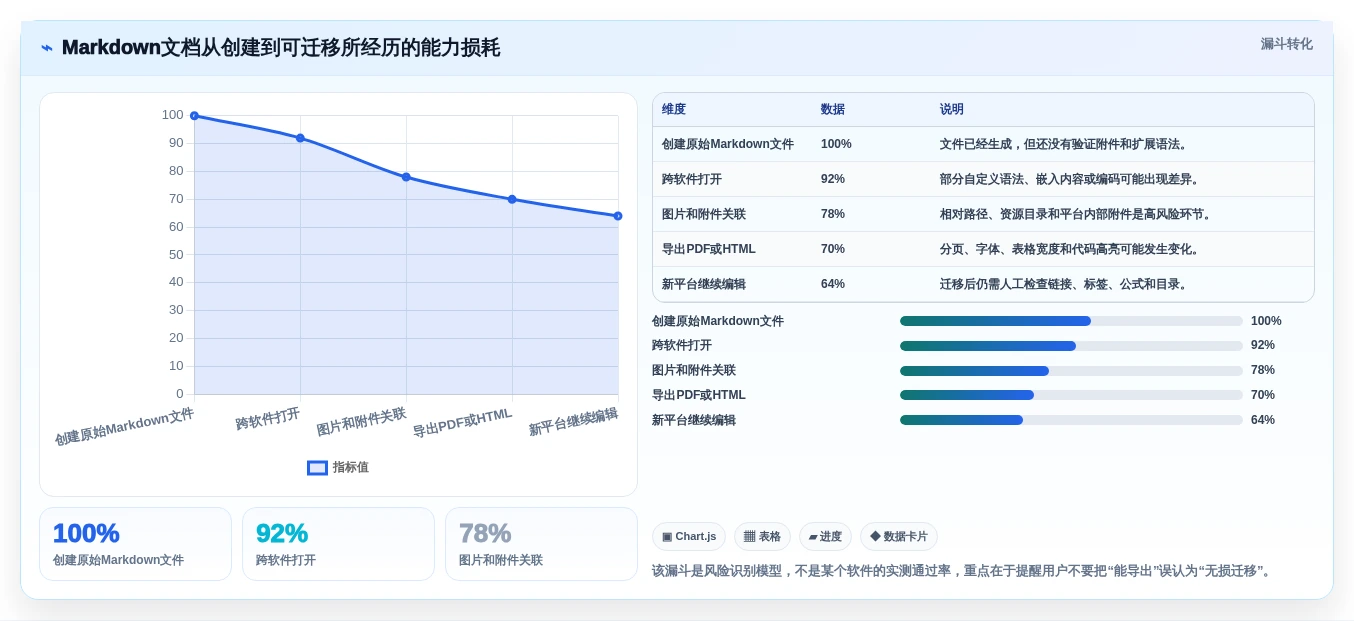Click the progress bar for 跨软件打开

[1071, 346]
